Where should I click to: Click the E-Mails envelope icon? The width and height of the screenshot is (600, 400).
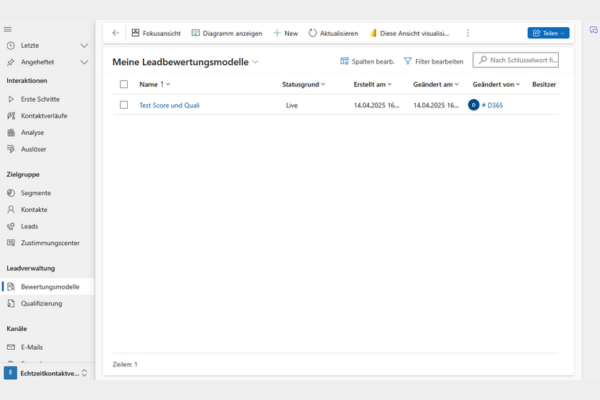tap(11, 347)
